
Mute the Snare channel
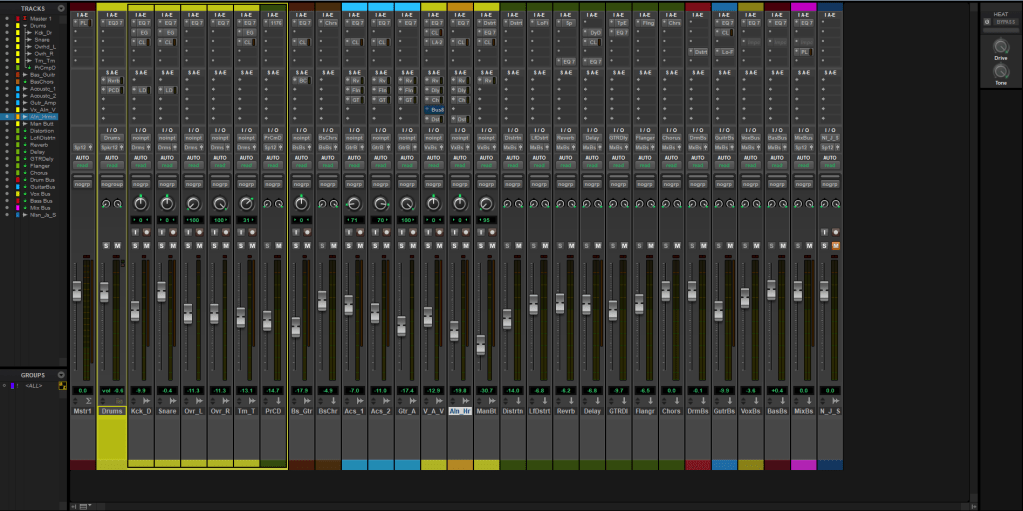[171, 245]
